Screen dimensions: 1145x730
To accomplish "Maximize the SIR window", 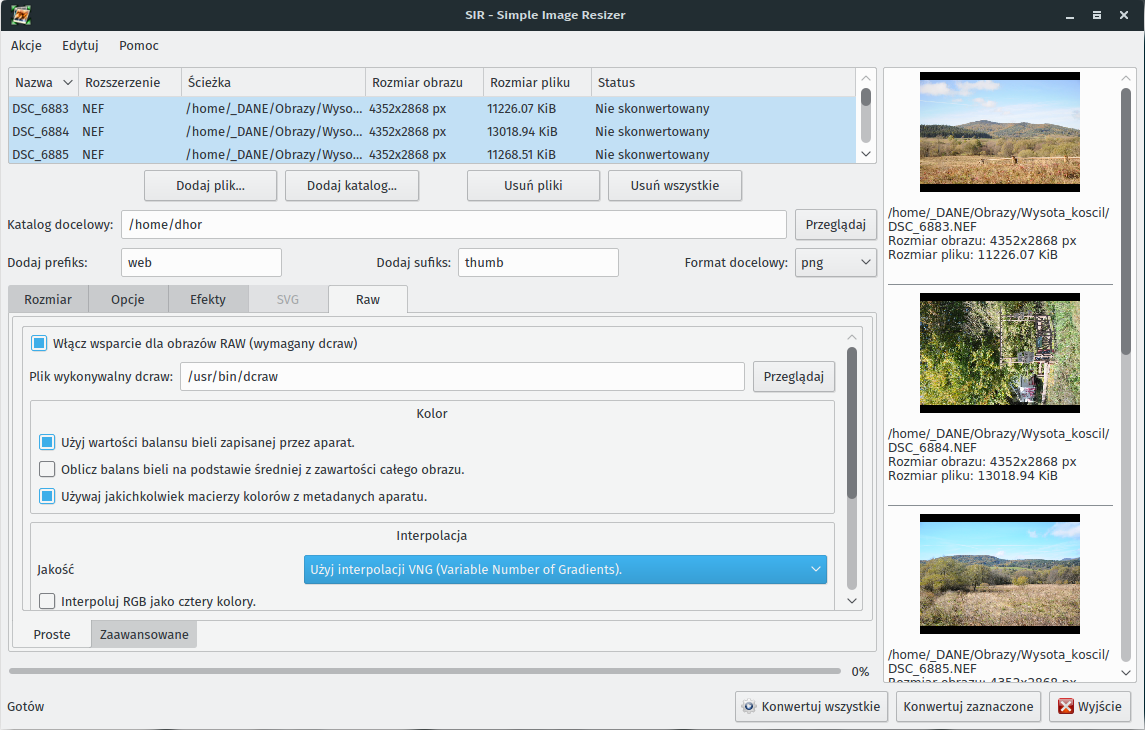I will click(1097, 15).
